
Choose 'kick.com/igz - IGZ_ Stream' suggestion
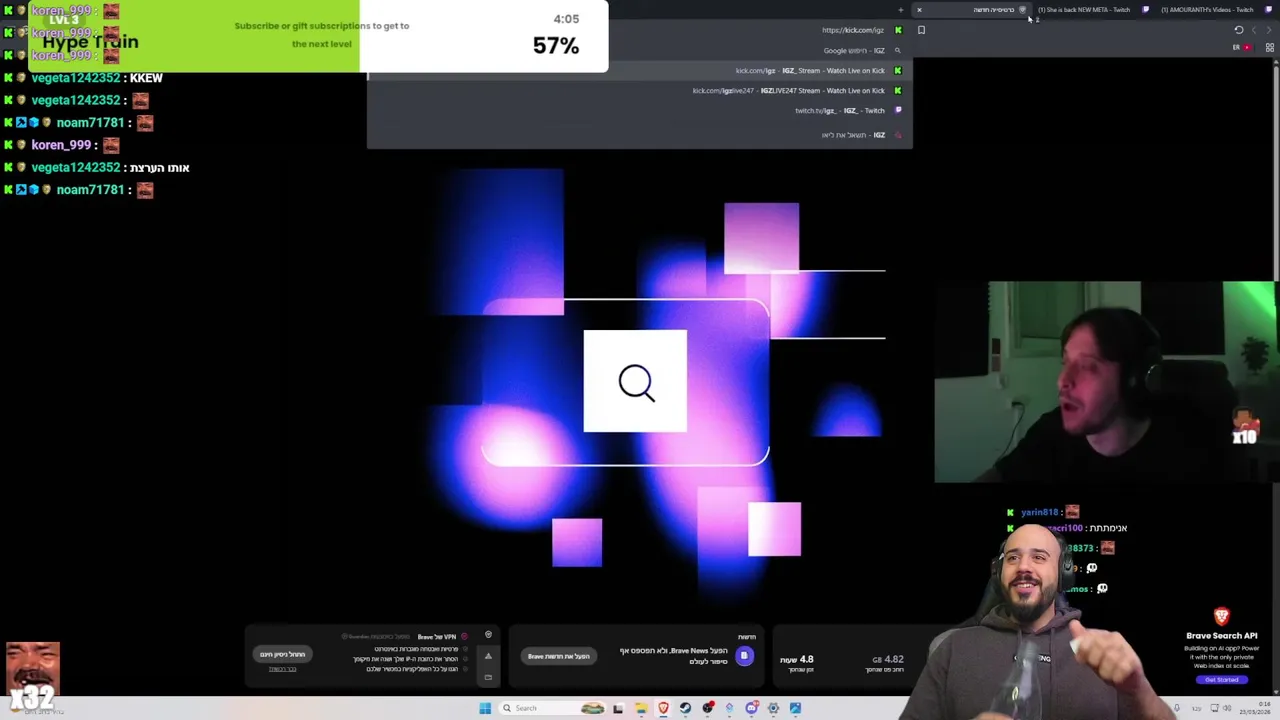640,70
